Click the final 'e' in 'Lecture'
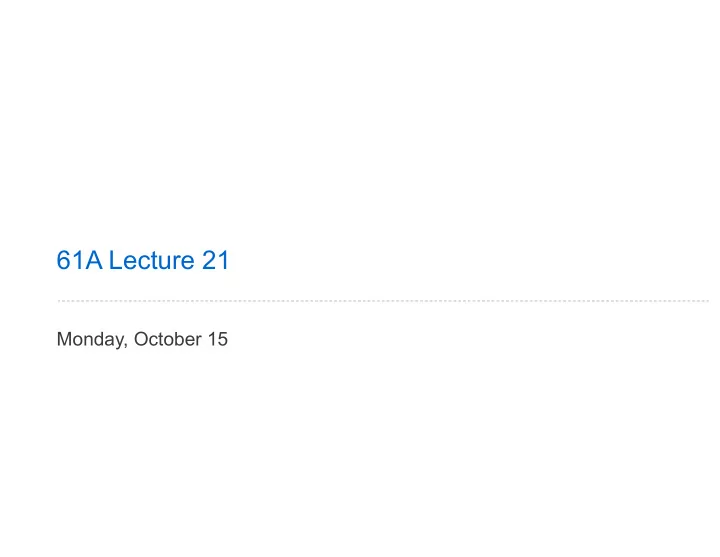Screen dimensions: 720x557 tap(187, 263)
